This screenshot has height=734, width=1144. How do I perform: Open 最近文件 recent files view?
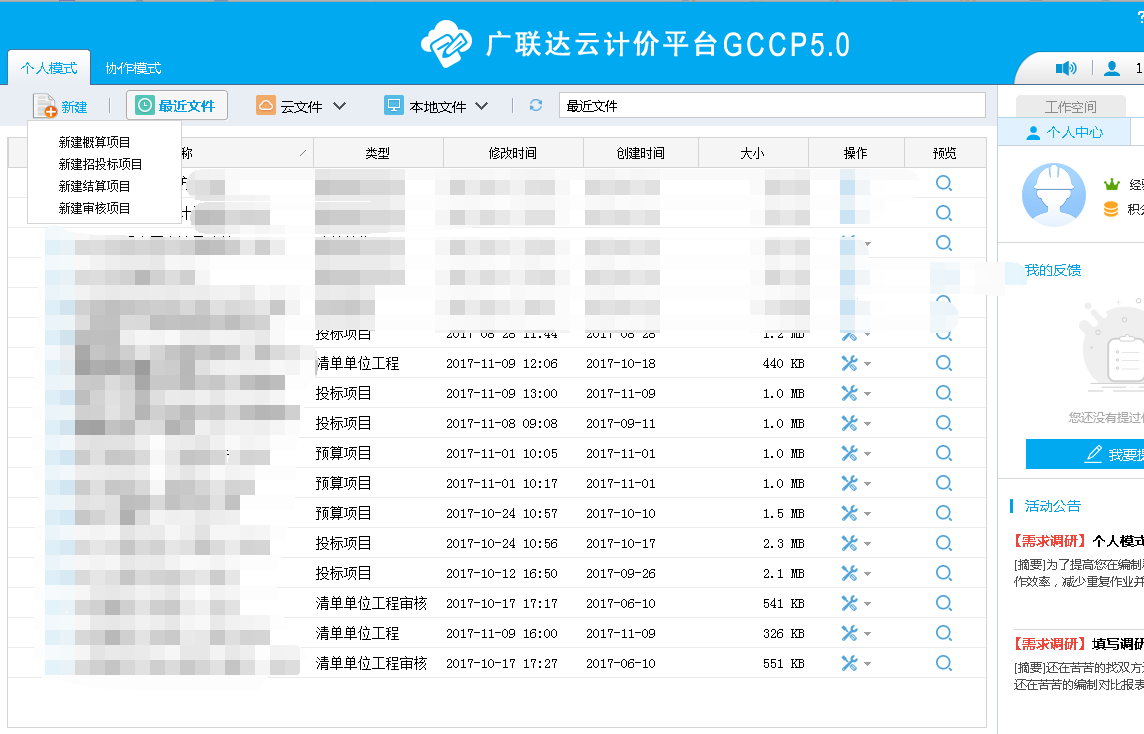[x=177, y=105]
